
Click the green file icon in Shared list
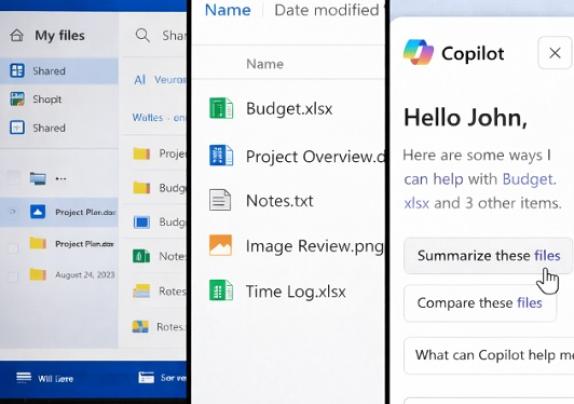pyautogui.click(x=141, y=256)
